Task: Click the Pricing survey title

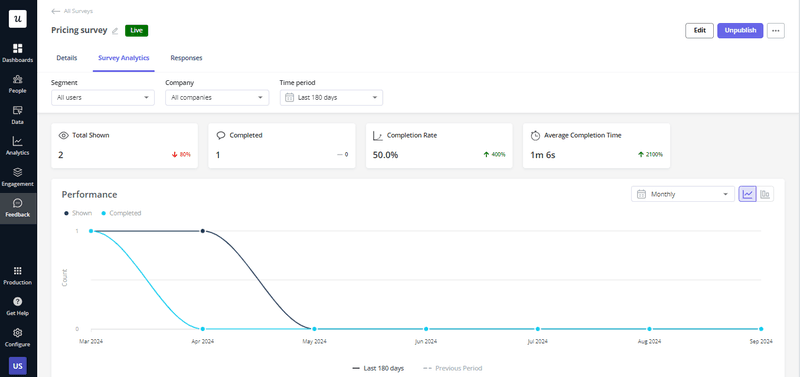Action: [x=79, y=30]
